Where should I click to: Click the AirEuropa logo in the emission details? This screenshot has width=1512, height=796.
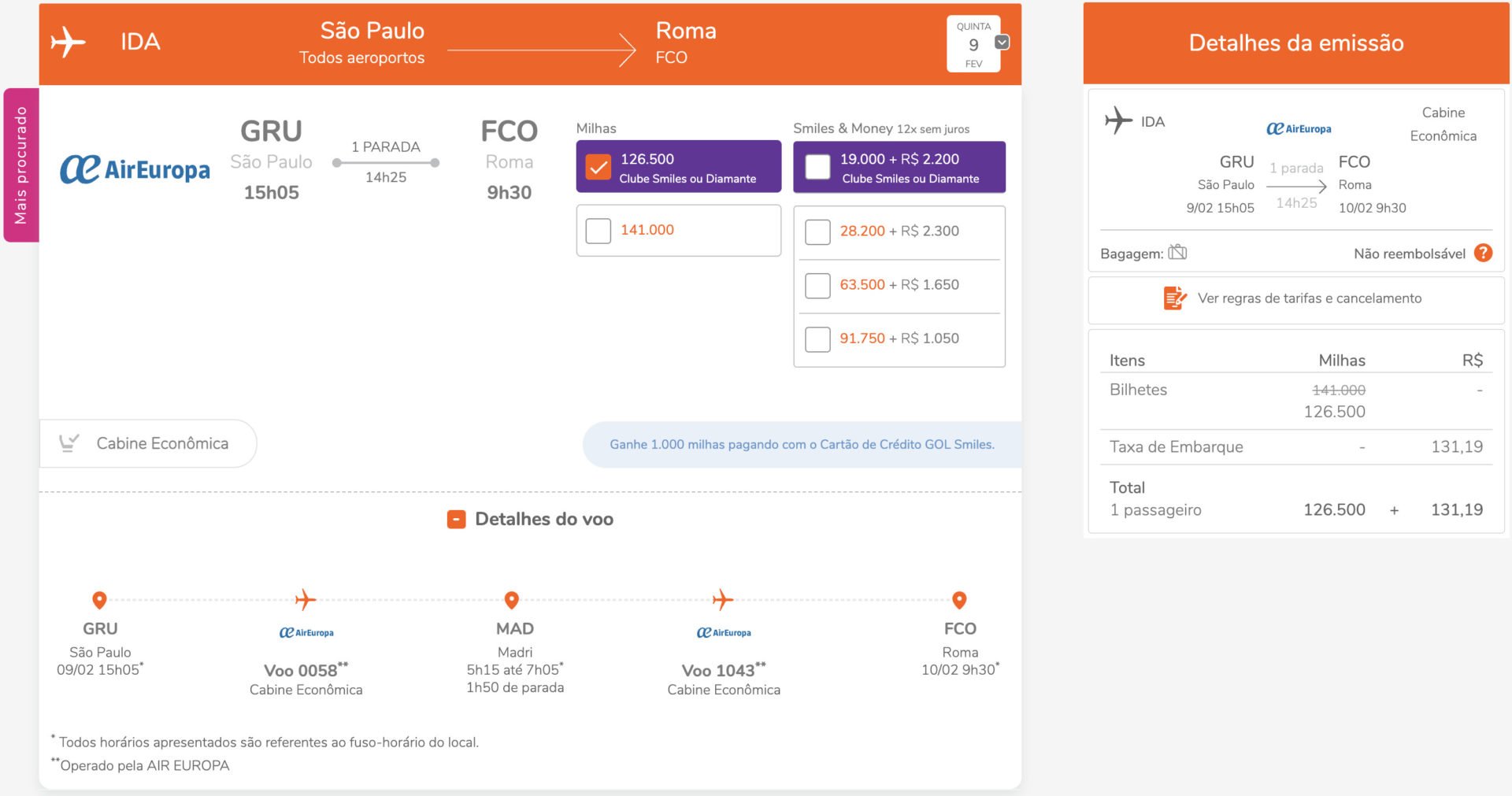click(x=1299, y=128)
